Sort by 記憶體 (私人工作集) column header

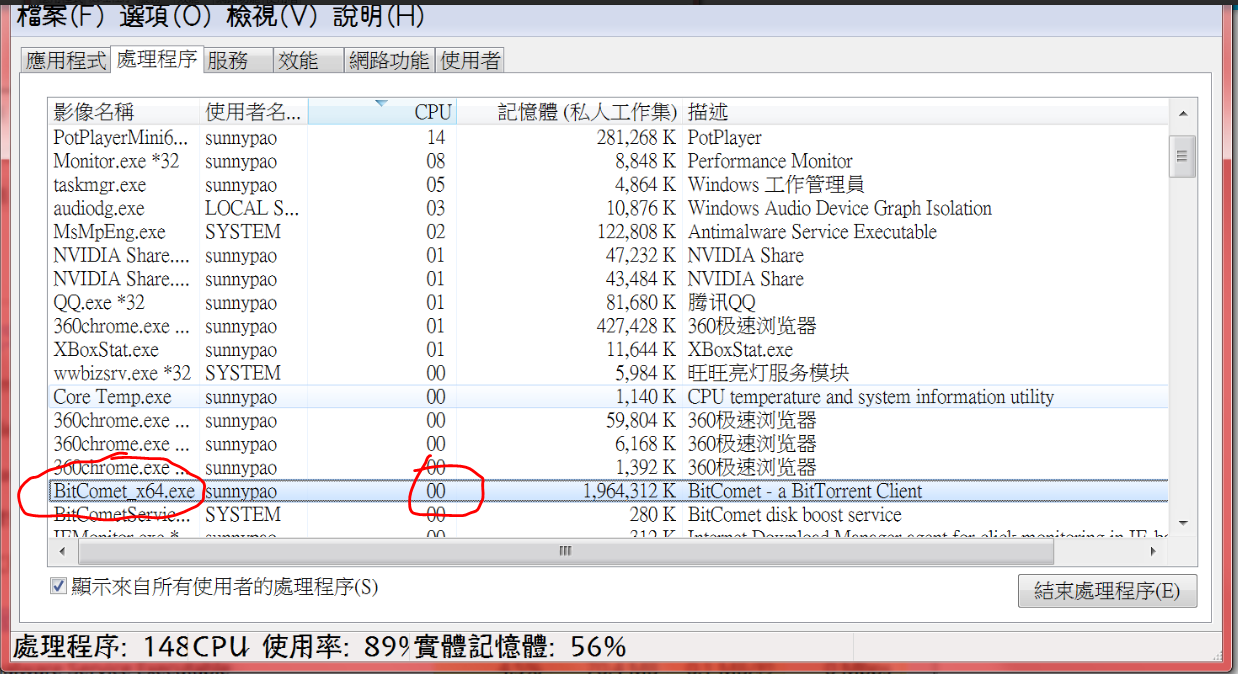(x=569, y=112)
